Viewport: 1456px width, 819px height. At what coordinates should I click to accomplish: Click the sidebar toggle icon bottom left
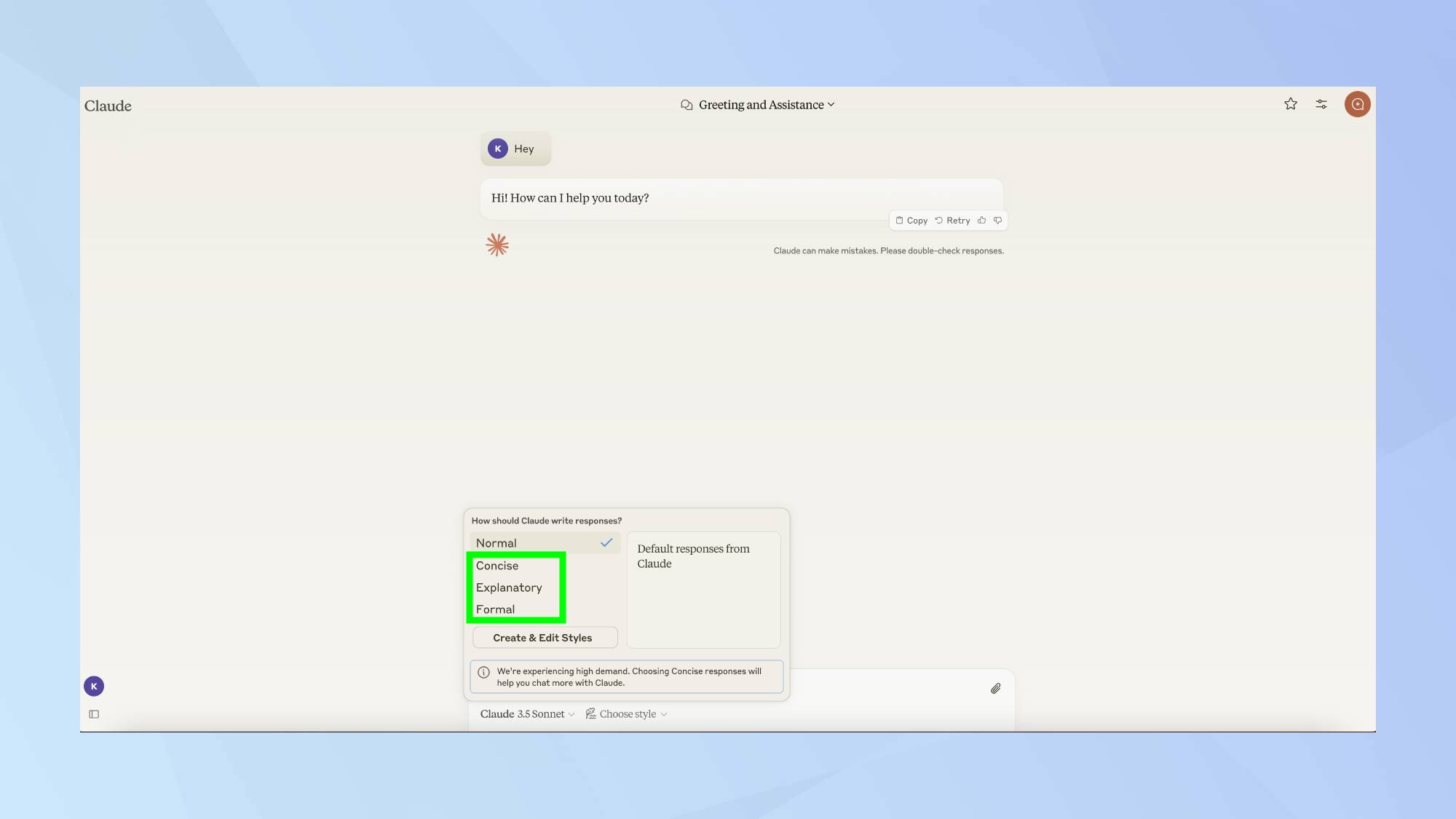[x=94, y=714]
